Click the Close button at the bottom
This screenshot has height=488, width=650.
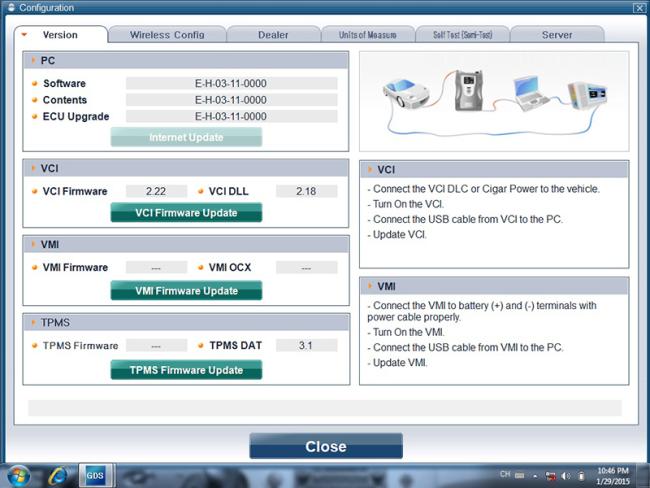click(325, 446)
